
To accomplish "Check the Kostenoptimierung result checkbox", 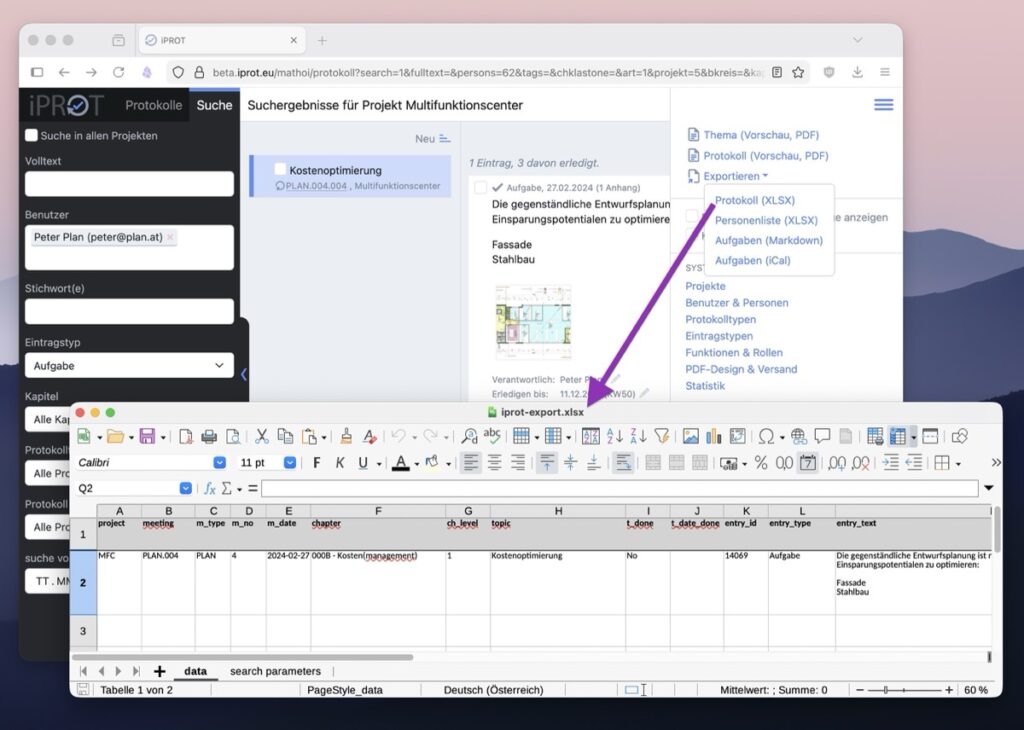I will click(x=280, y=170).
